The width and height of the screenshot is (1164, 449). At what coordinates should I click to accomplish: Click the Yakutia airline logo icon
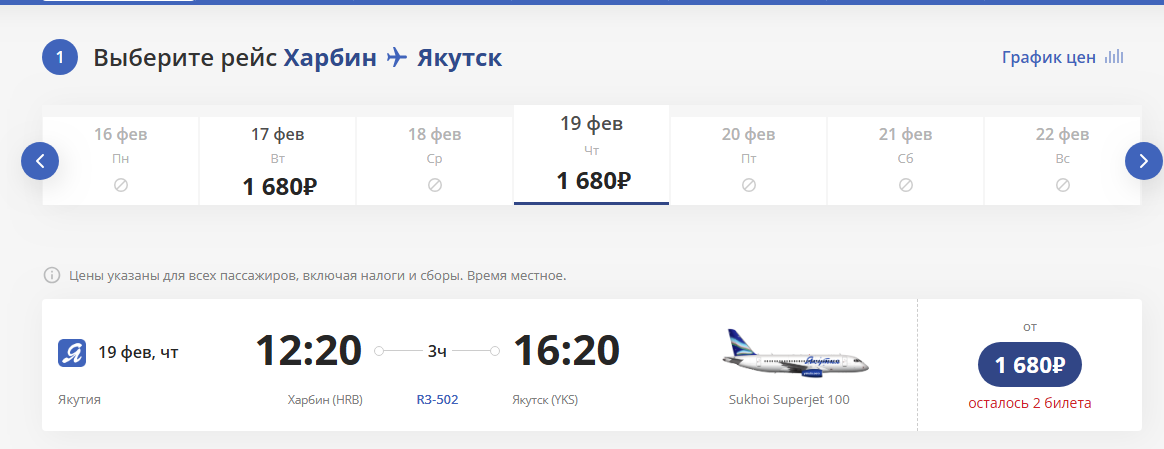tap(72, 352)
